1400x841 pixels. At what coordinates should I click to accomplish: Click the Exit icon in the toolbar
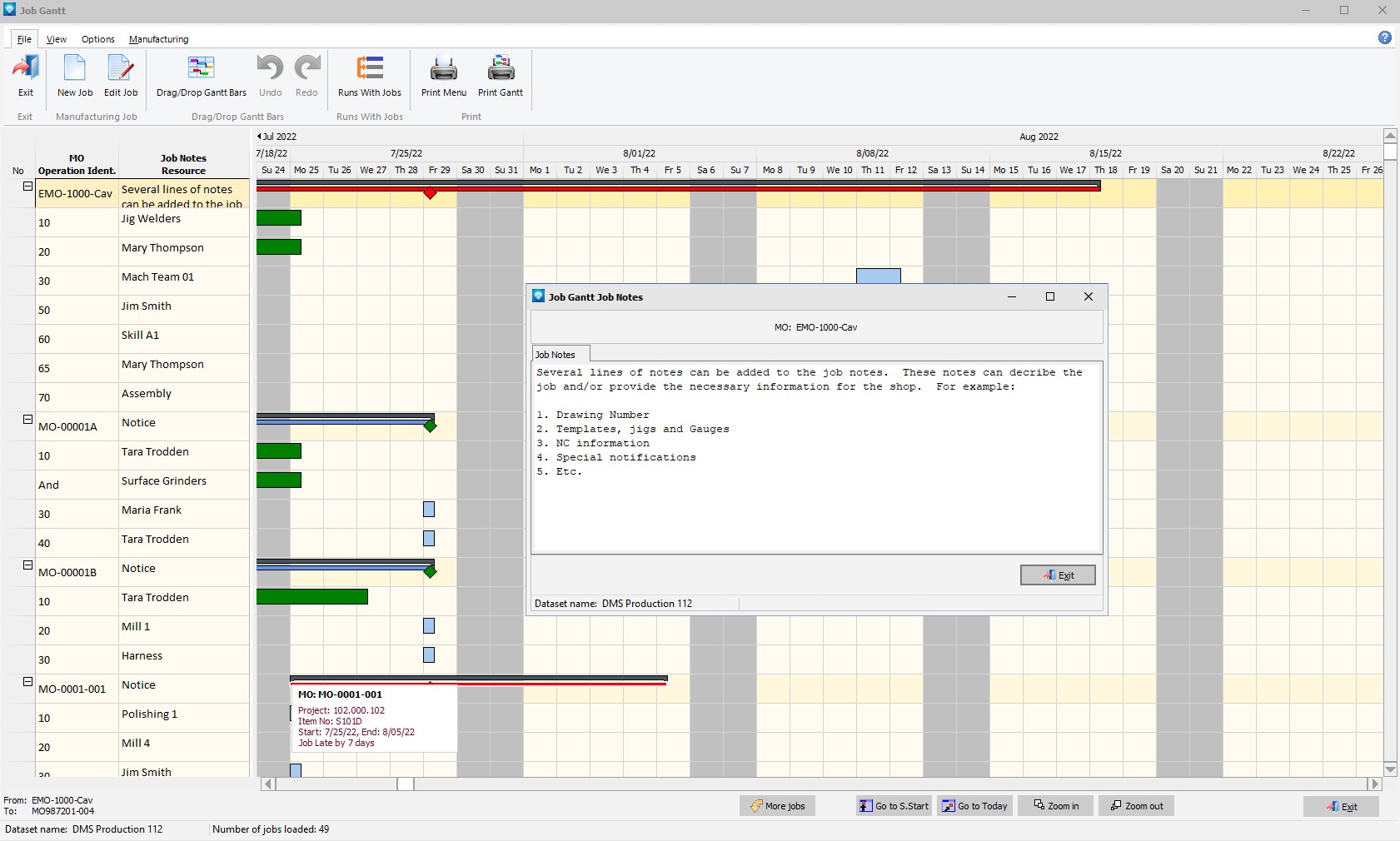[26, 76]
